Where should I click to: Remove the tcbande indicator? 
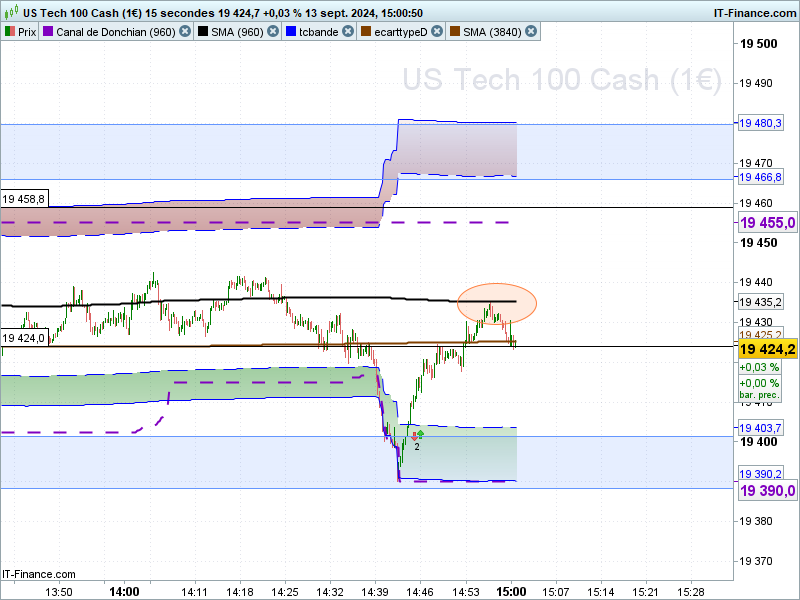point(348,32)
